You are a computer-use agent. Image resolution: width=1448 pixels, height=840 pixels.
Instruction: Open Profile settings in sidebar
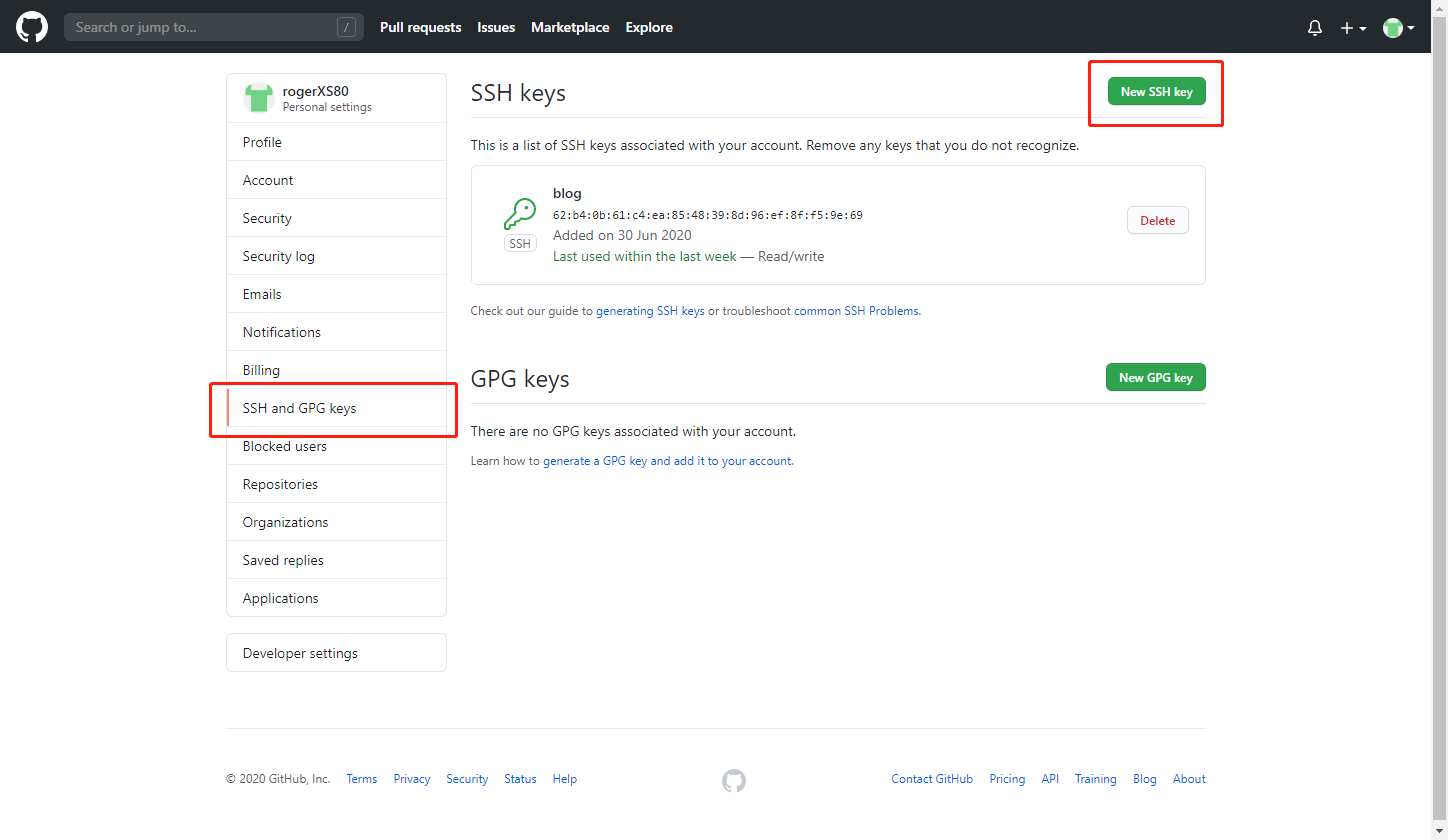[336, 142]
